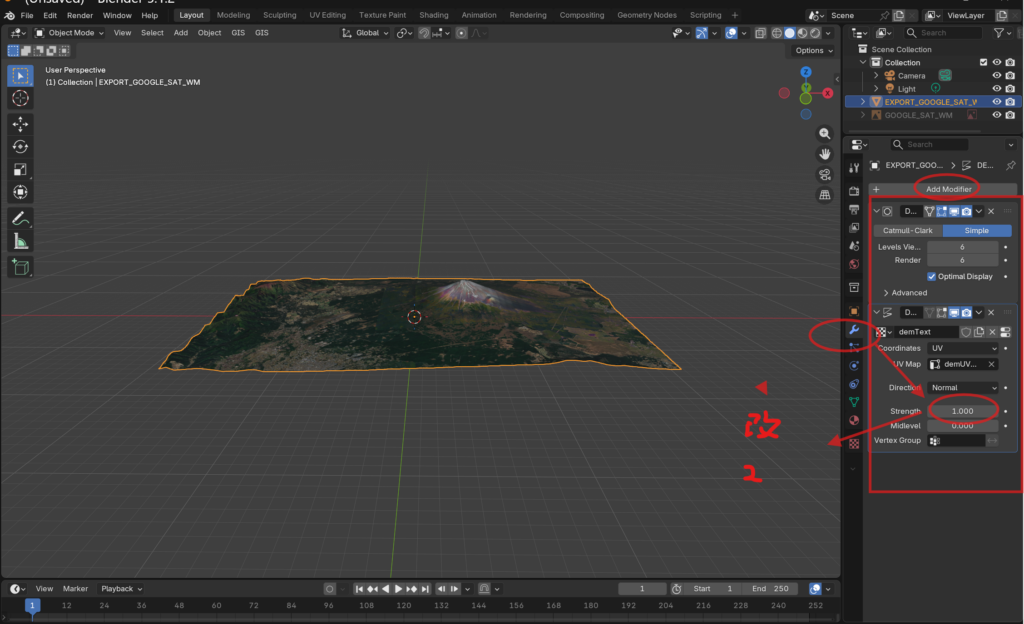Switch to the Geometry Nodes workspace tab
The width and height of the screenshot is (1024, 624).
point(647,15)
